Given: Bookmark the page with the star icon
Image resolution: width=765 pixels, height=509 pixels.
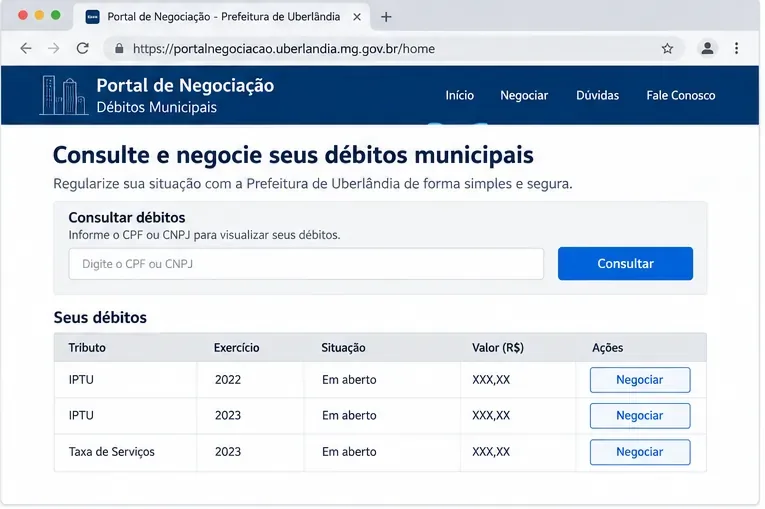Looking at the screenshot, I should tap(667, 48).
